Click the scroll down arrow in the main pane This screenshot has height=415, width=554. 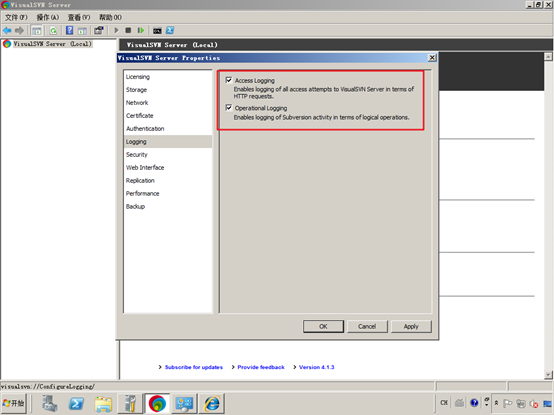[x=548, y=375]
